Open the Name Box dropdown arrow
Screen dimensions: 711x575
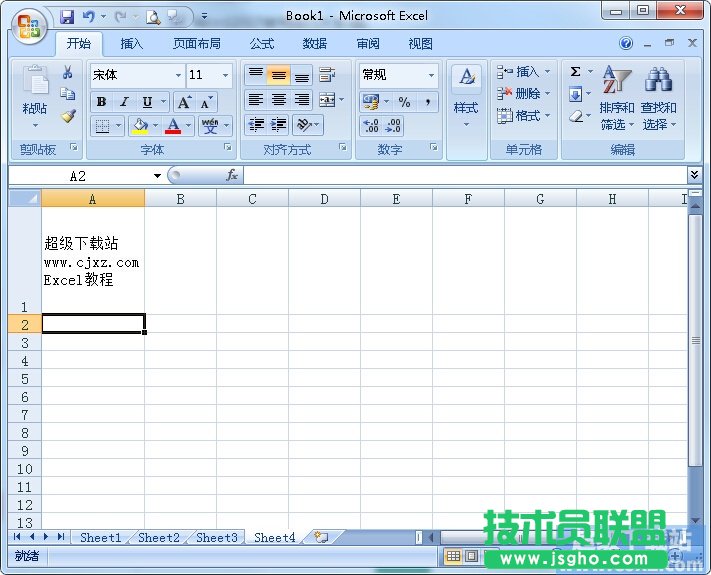[x=157, y=176]
